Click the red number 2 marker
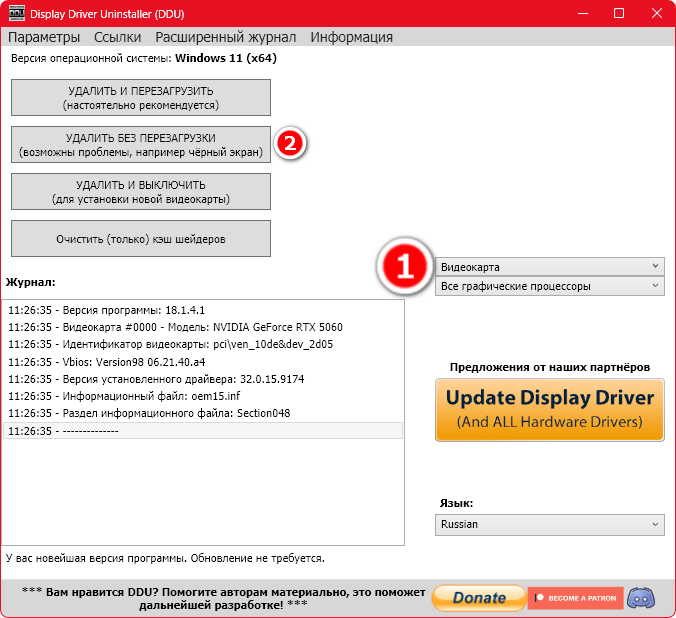Viewport: 676px width, 618px height. 289,144
